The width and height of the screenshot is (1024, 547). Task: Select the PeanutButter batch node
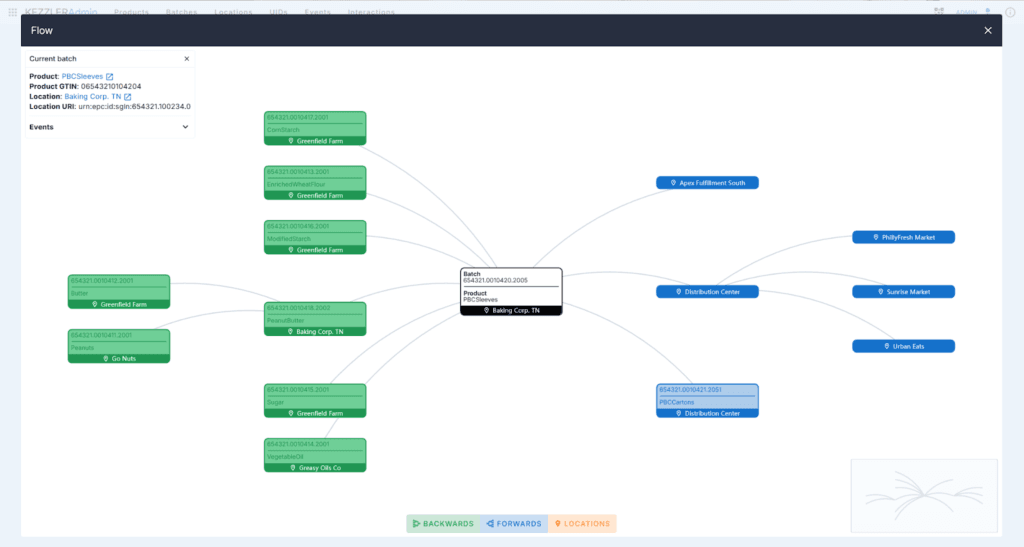(x=315, y=319)
